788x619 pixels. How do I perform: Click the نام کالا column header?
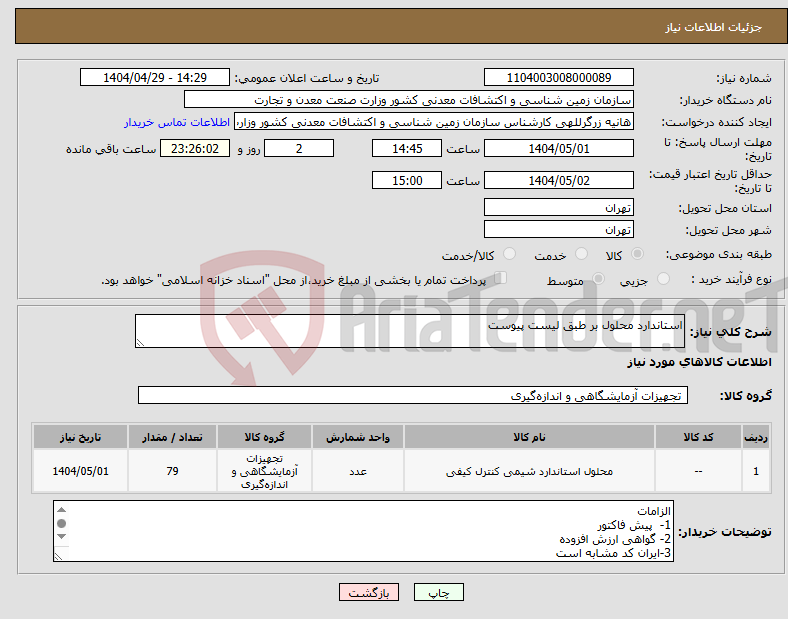[529, 437]
